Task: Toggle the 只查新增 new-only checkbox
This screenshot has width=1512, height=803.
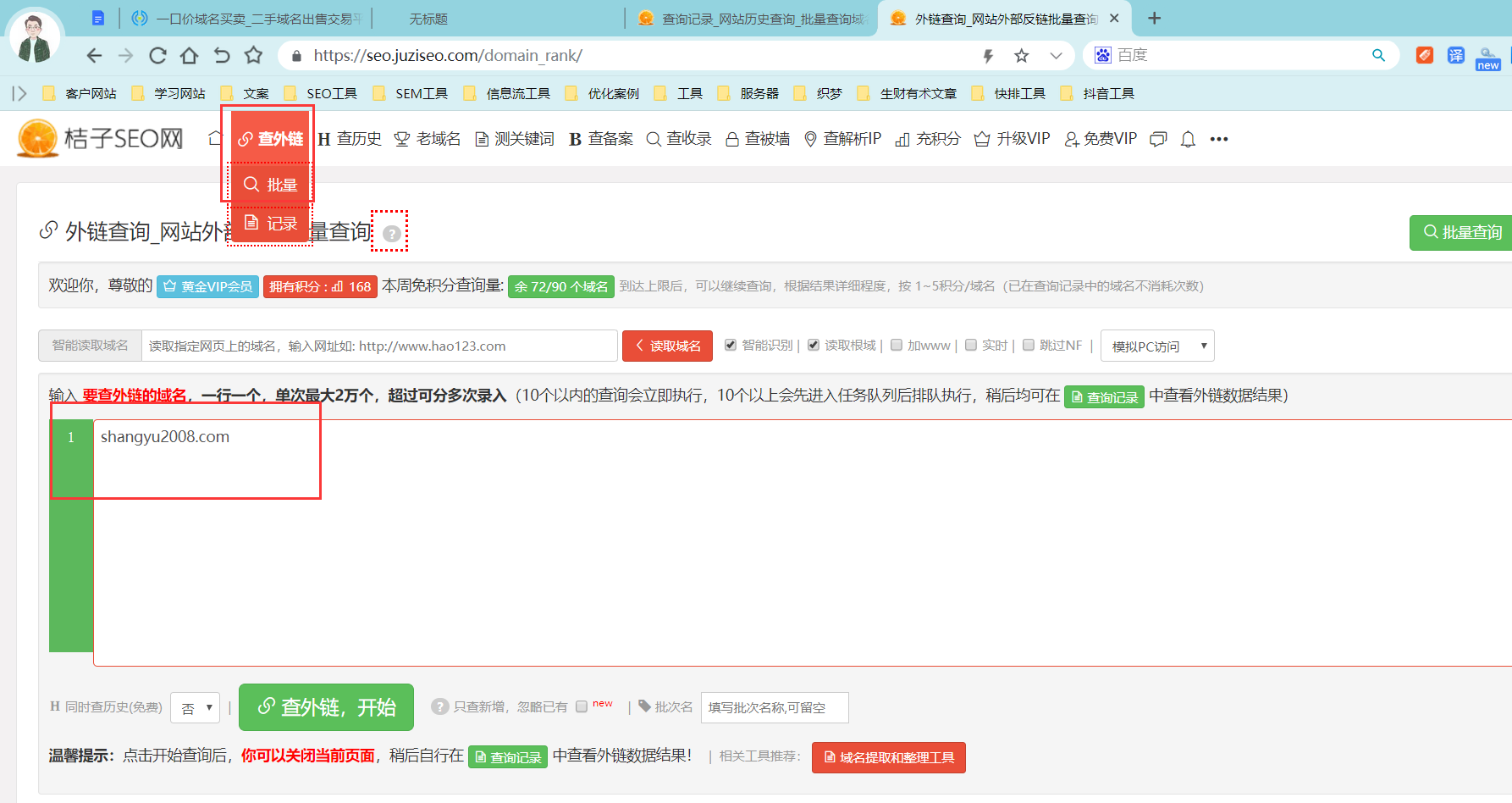Action: point(582,706)
